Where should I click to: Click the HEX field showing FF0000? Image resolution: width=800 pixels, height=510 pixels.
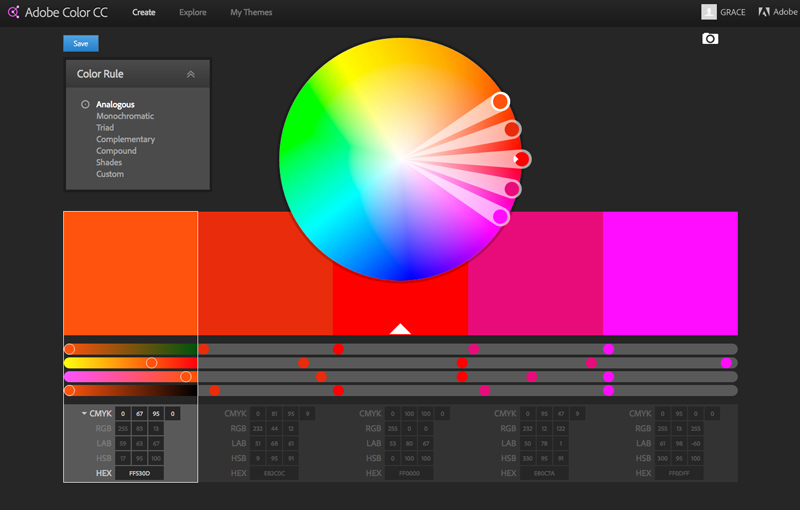coord(409,473)
